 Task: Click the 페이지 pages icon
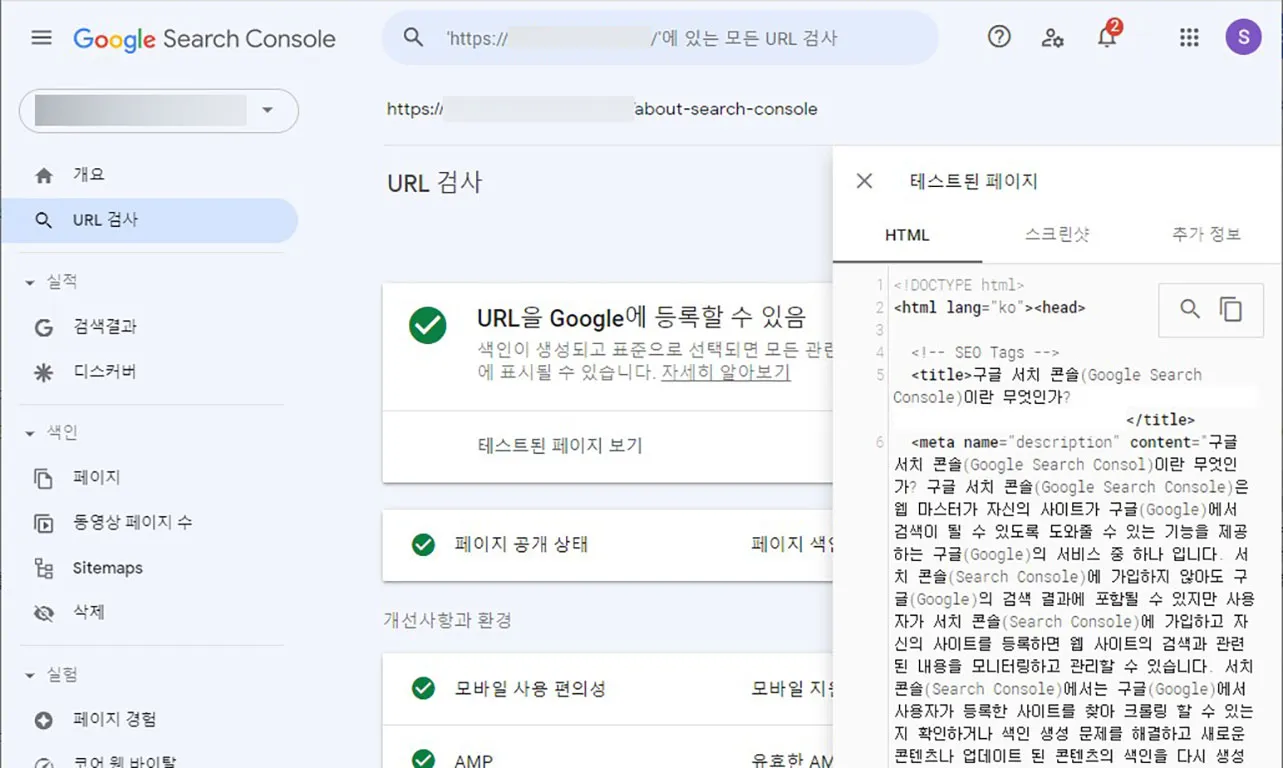pyautogui.click(x=43, y=478)
